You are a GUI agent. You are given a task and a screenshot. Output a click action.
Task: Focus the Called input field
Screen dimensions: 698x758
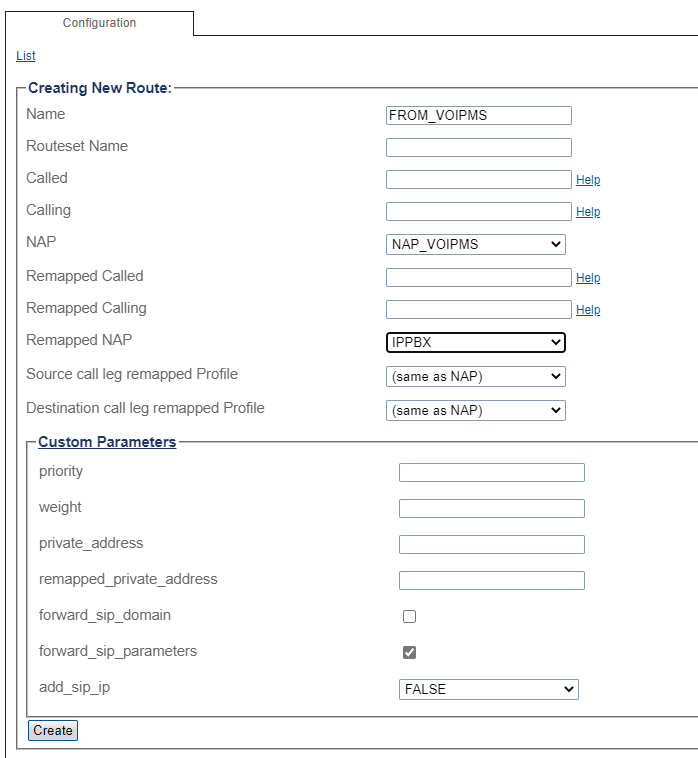(x=478, y=180)
